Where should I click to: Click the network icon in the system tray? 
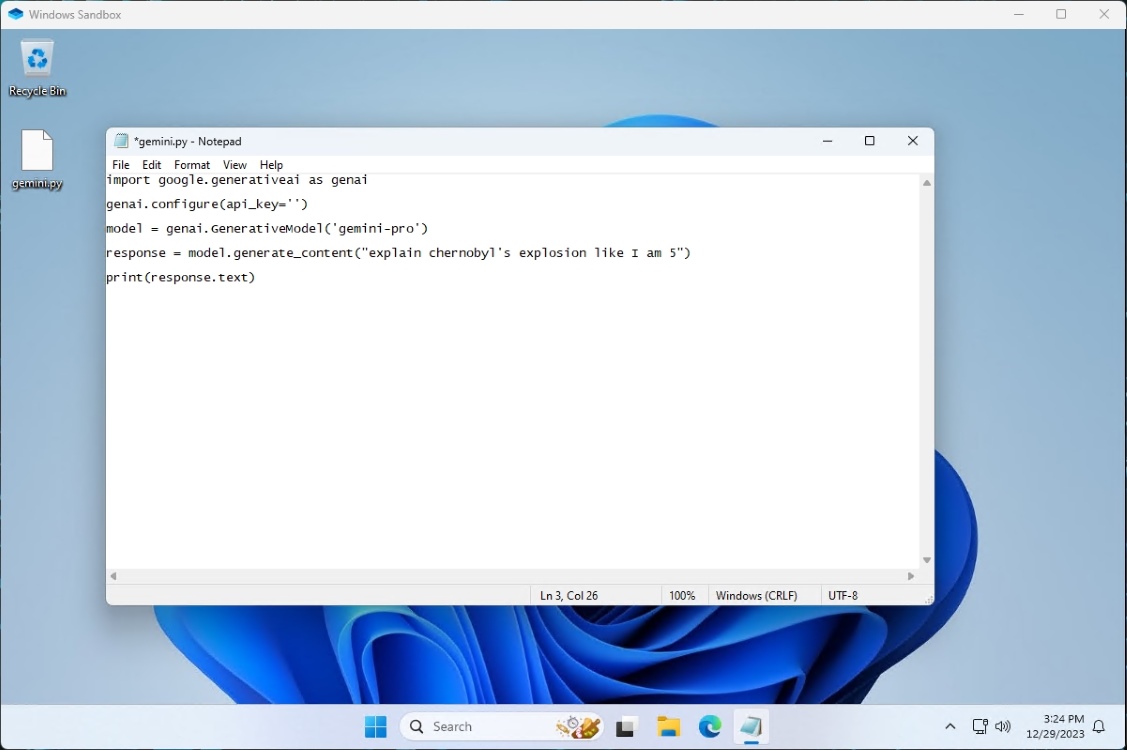click(980, 726)
